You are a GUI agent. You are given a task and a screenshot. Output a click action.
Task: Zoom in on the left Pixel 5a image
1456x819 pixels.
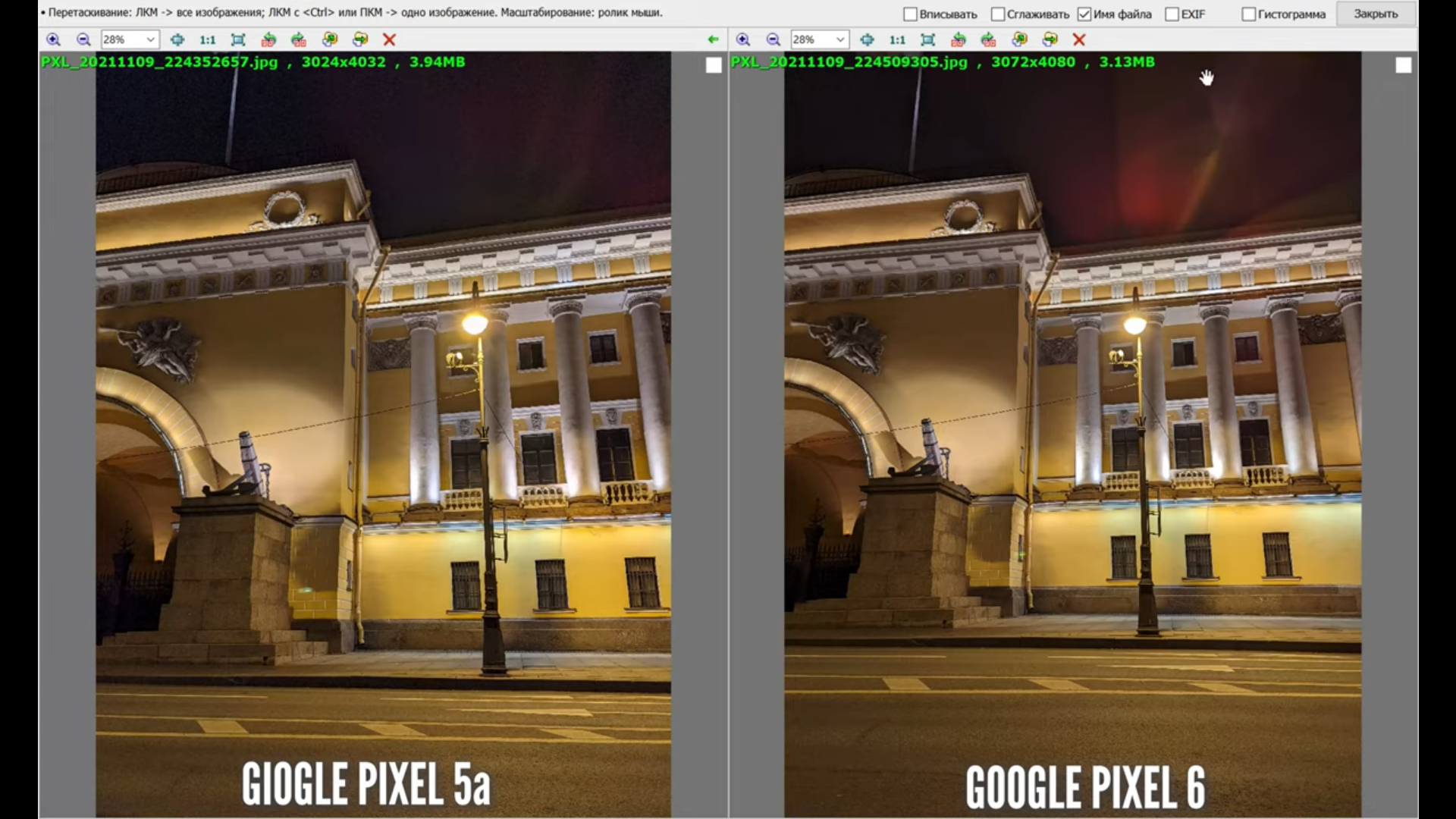(53, 39)
